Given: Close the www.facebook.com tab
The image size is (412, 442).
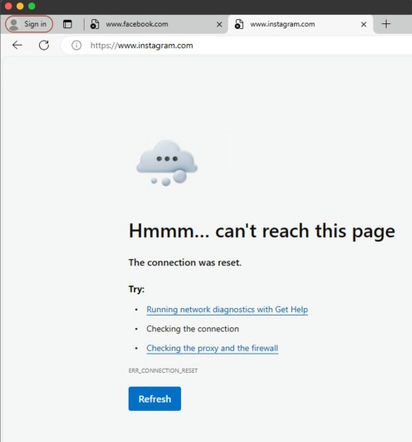Looking at the screenshot, I should coord(219,24).
